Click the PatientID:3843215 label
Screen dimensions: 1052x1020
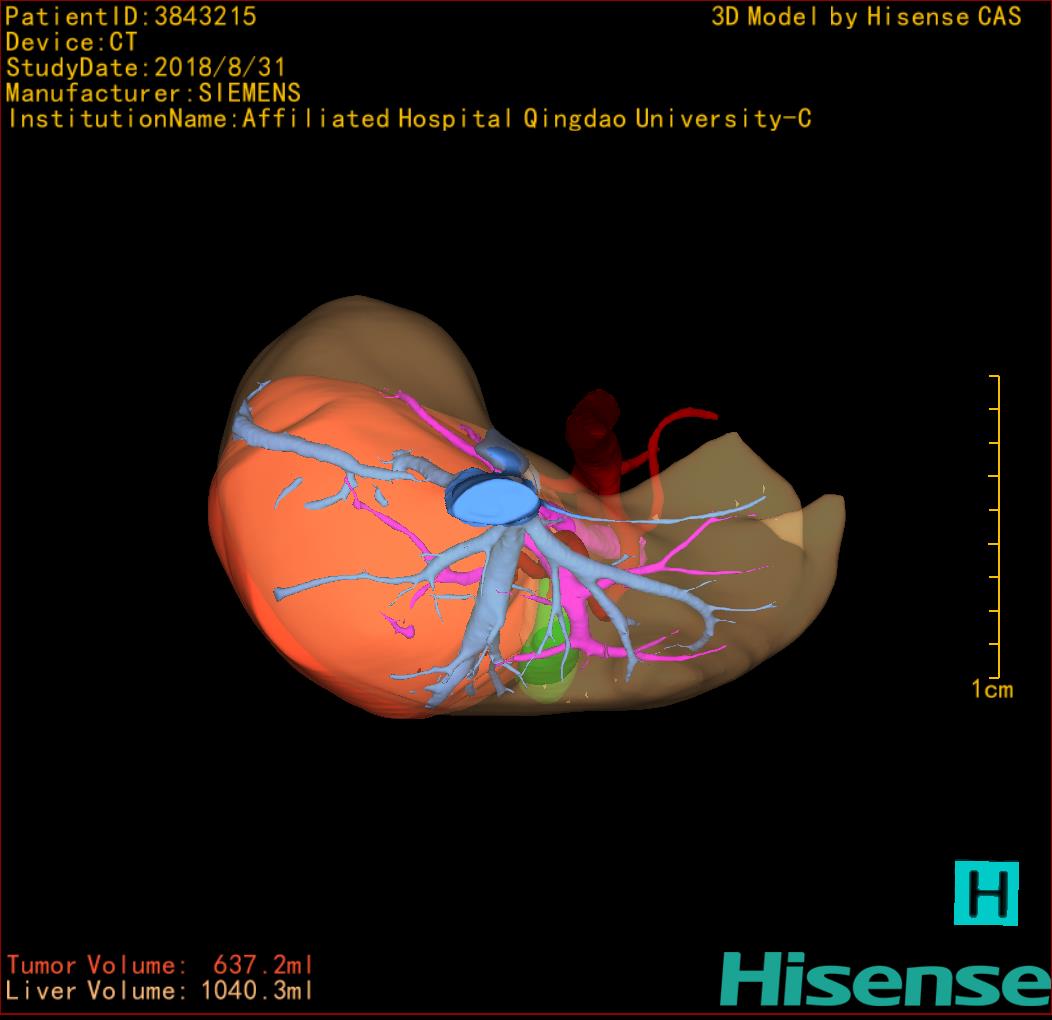131,16
